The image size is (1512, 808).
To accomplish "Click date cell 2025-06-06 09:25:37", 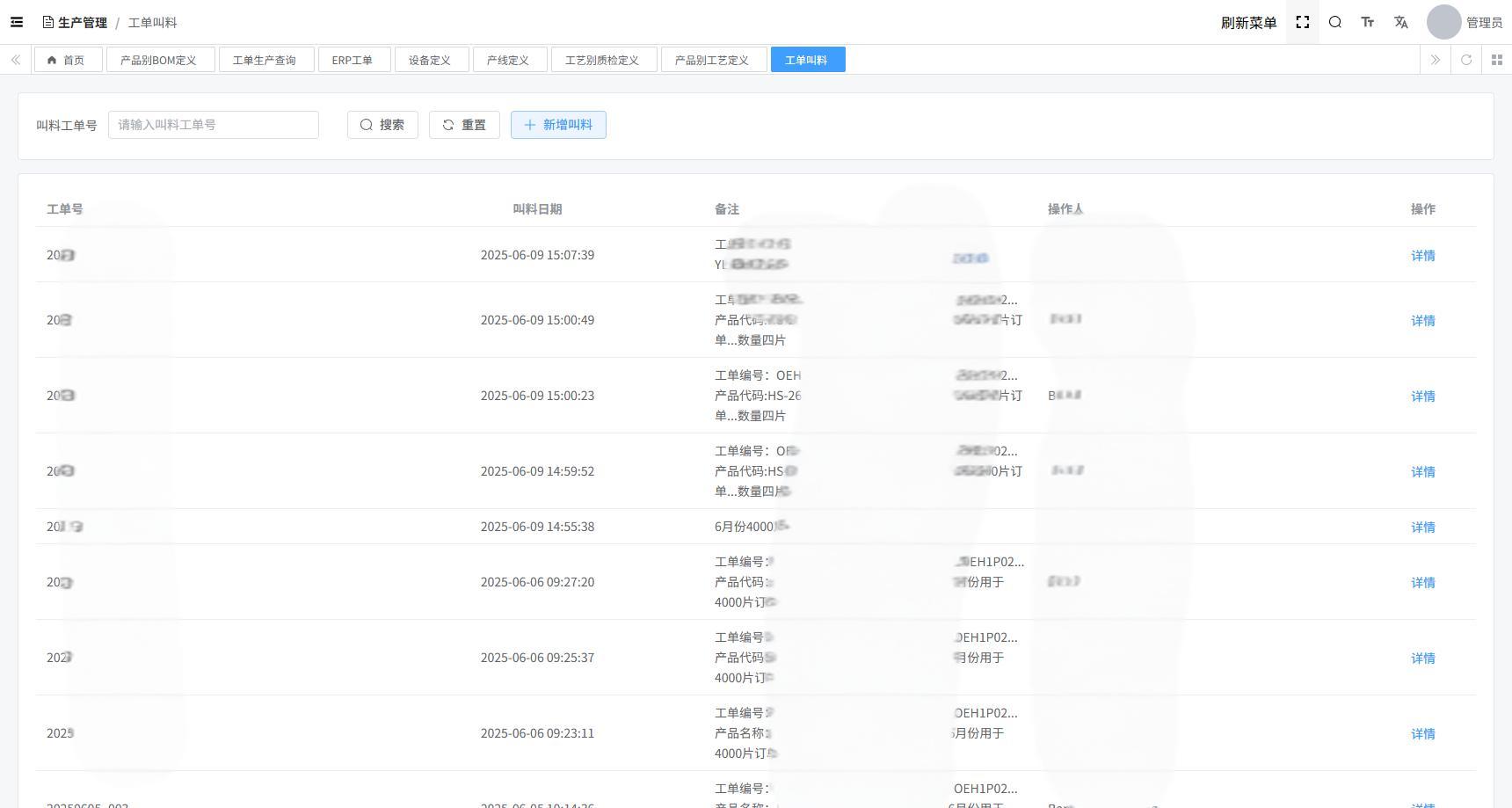I will pyautogui.click(x=537, y=658).
